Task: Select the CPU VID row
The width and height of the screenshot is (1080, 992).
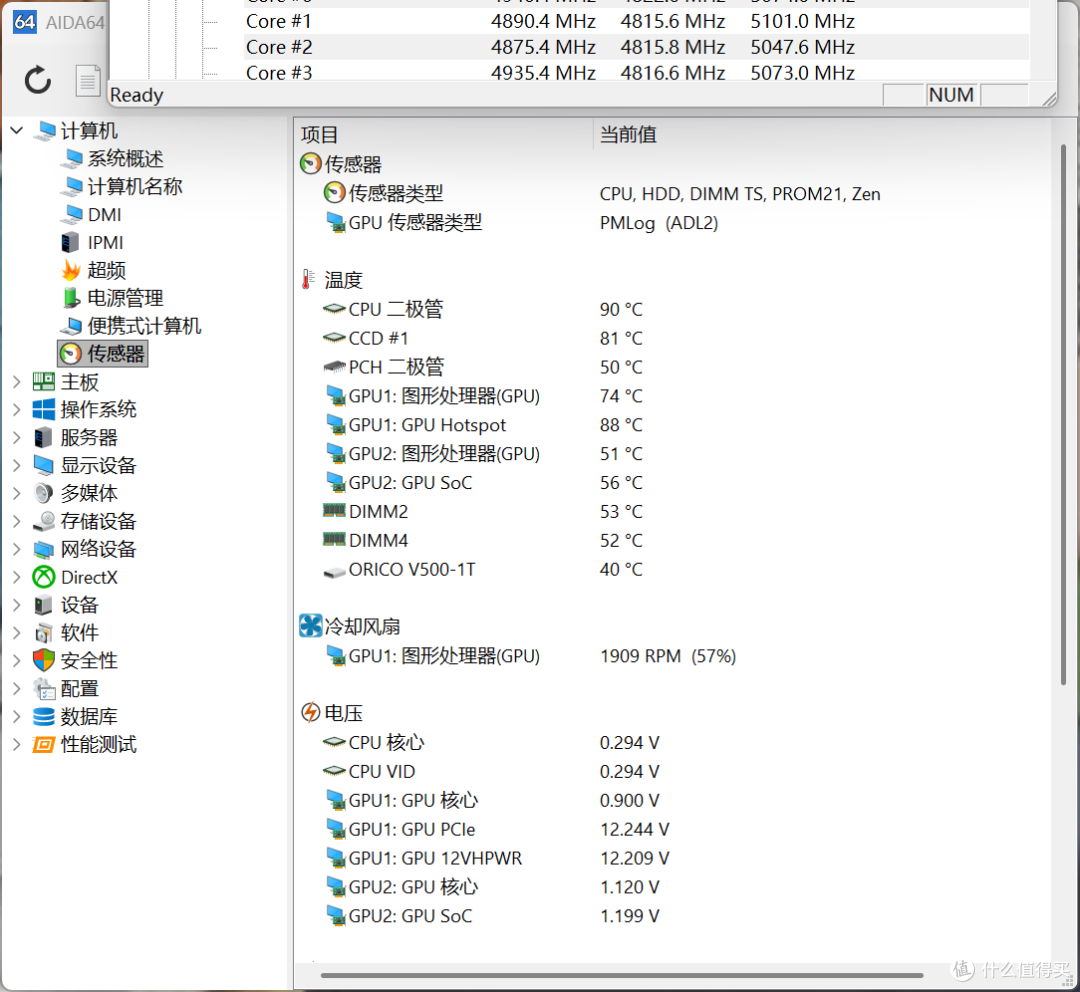Action: click(672, 772)
